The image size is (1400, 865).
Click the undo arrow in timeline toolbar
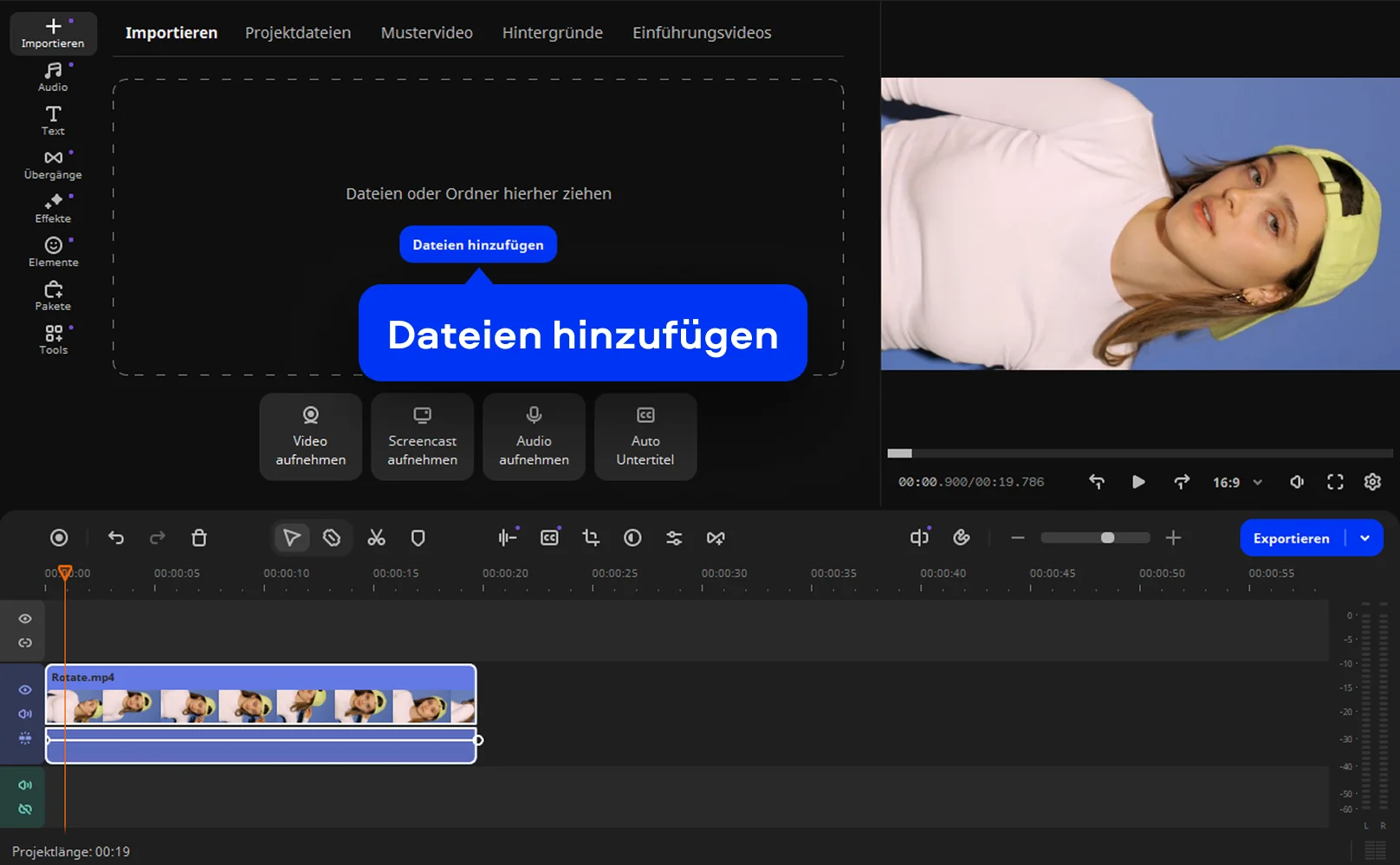[x=116, y=538]
